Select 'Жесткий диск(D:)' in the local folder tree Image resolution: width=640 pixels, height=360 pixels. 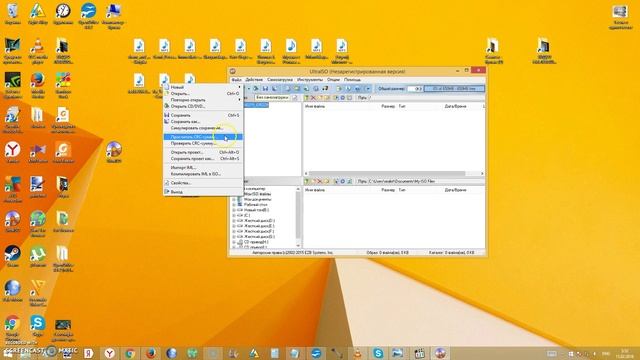(x=260, y=221)
